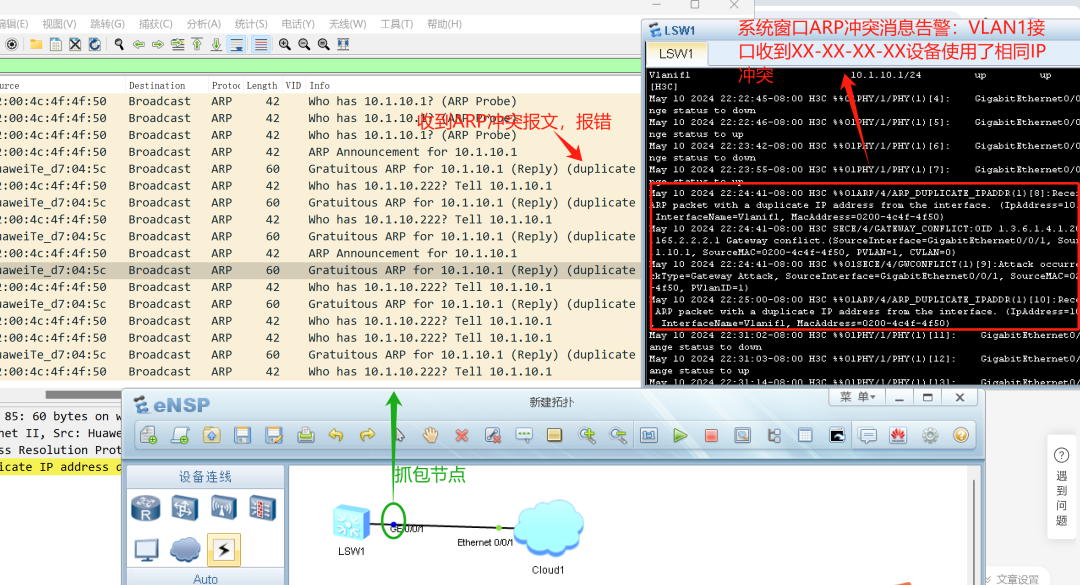Image resolution: width=1080 pixels, height=585 pixels.
Task: Click the Huawei logo toolbar icon
Action: click(x=898, y=435)
